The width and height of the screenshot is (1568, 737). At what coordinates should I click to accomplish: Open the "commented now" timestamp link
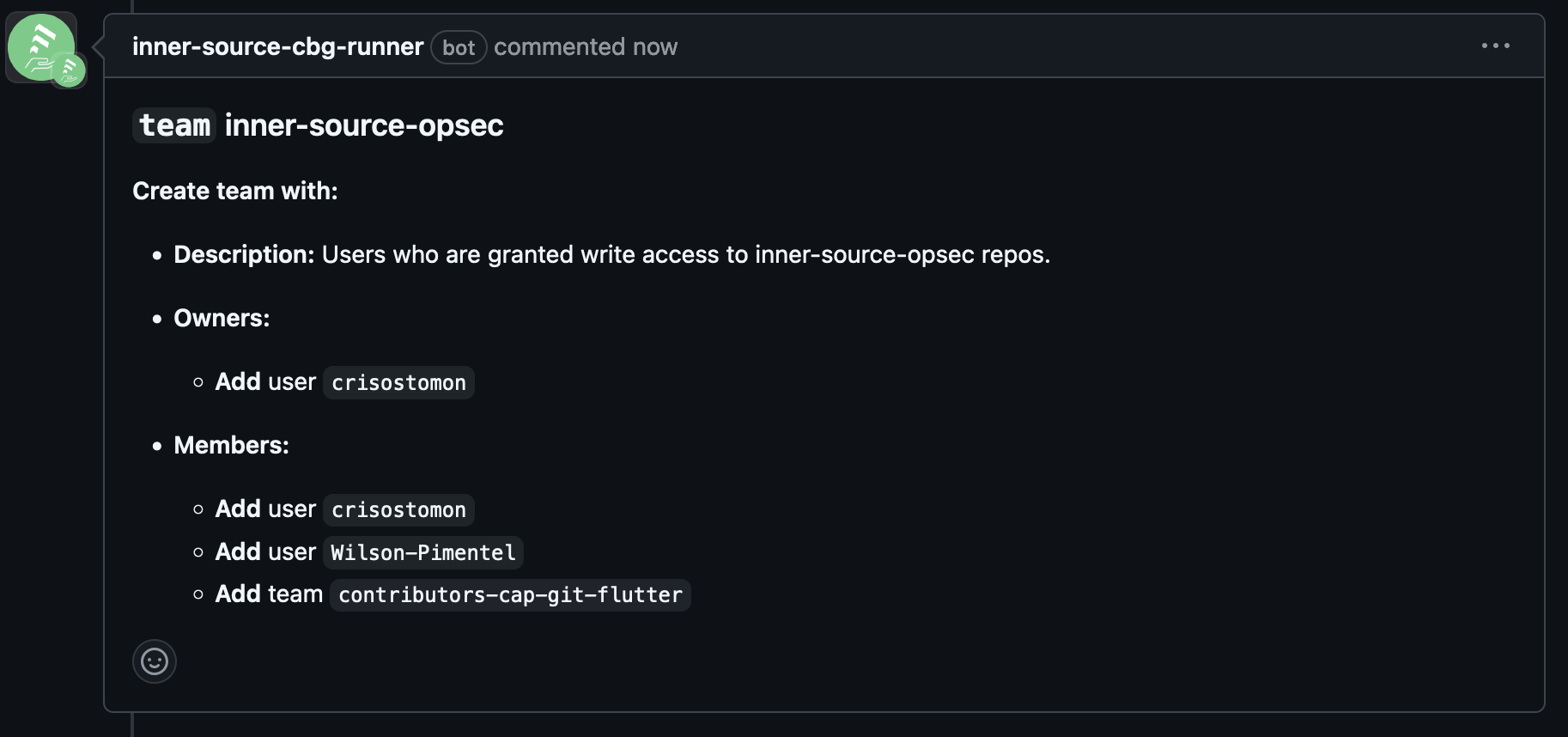586,46
